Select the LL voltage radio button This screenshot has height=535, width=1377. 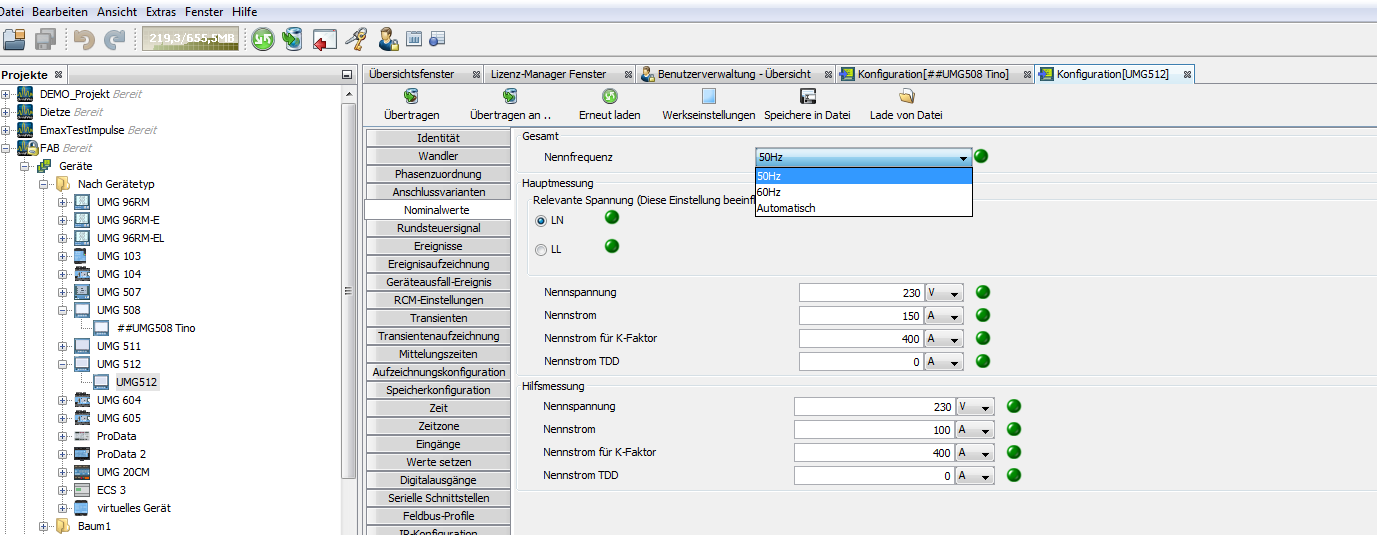542,249
